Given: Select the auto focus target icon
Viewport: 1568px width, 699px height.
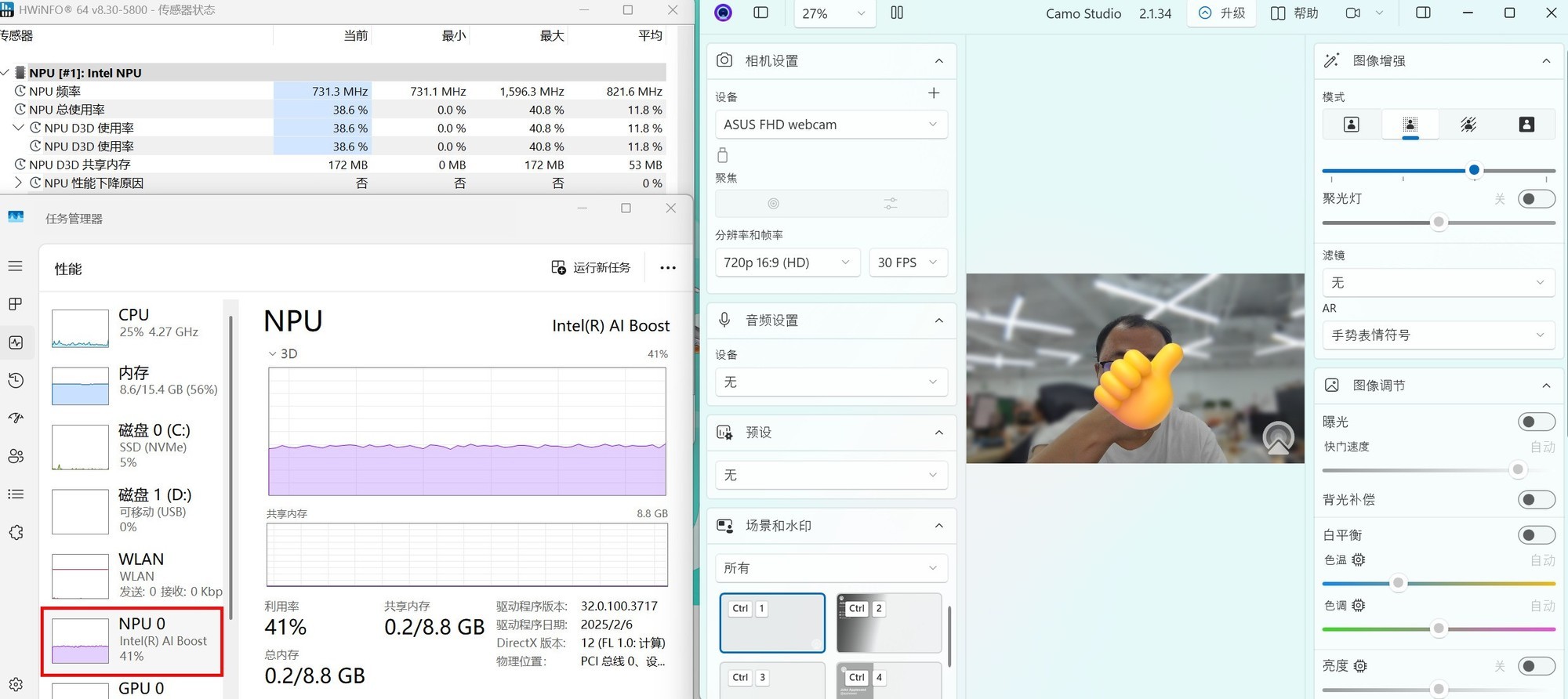Looking at the screenshot, I should coord(773,204).
